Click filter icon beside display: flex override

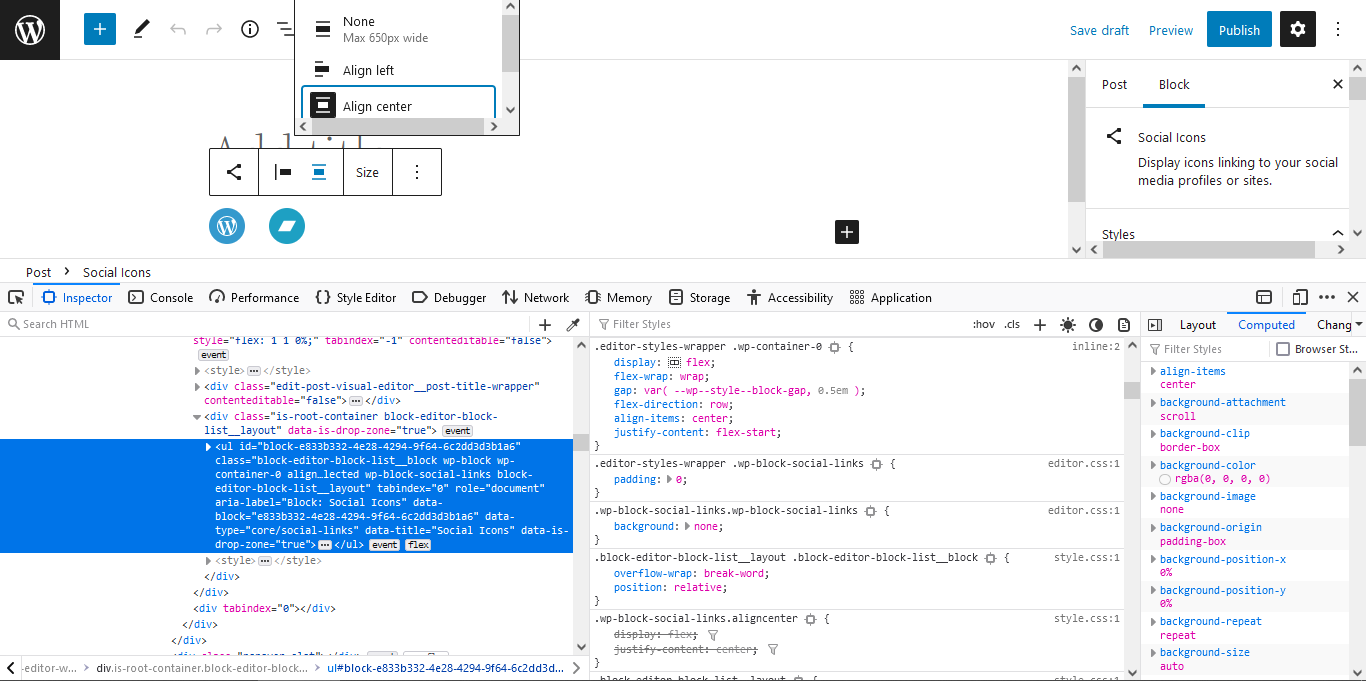(x=713, y=634)
